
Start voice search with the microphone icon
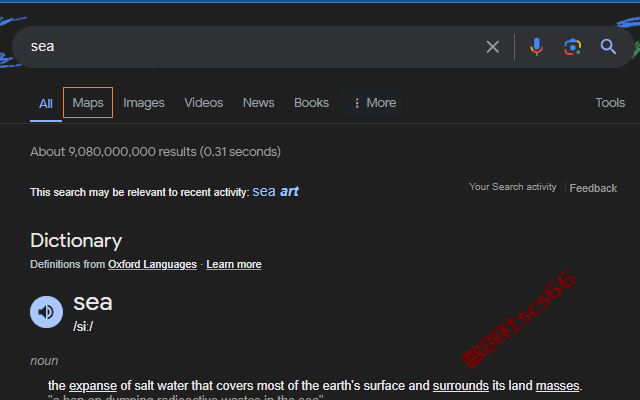coord(536,47)
